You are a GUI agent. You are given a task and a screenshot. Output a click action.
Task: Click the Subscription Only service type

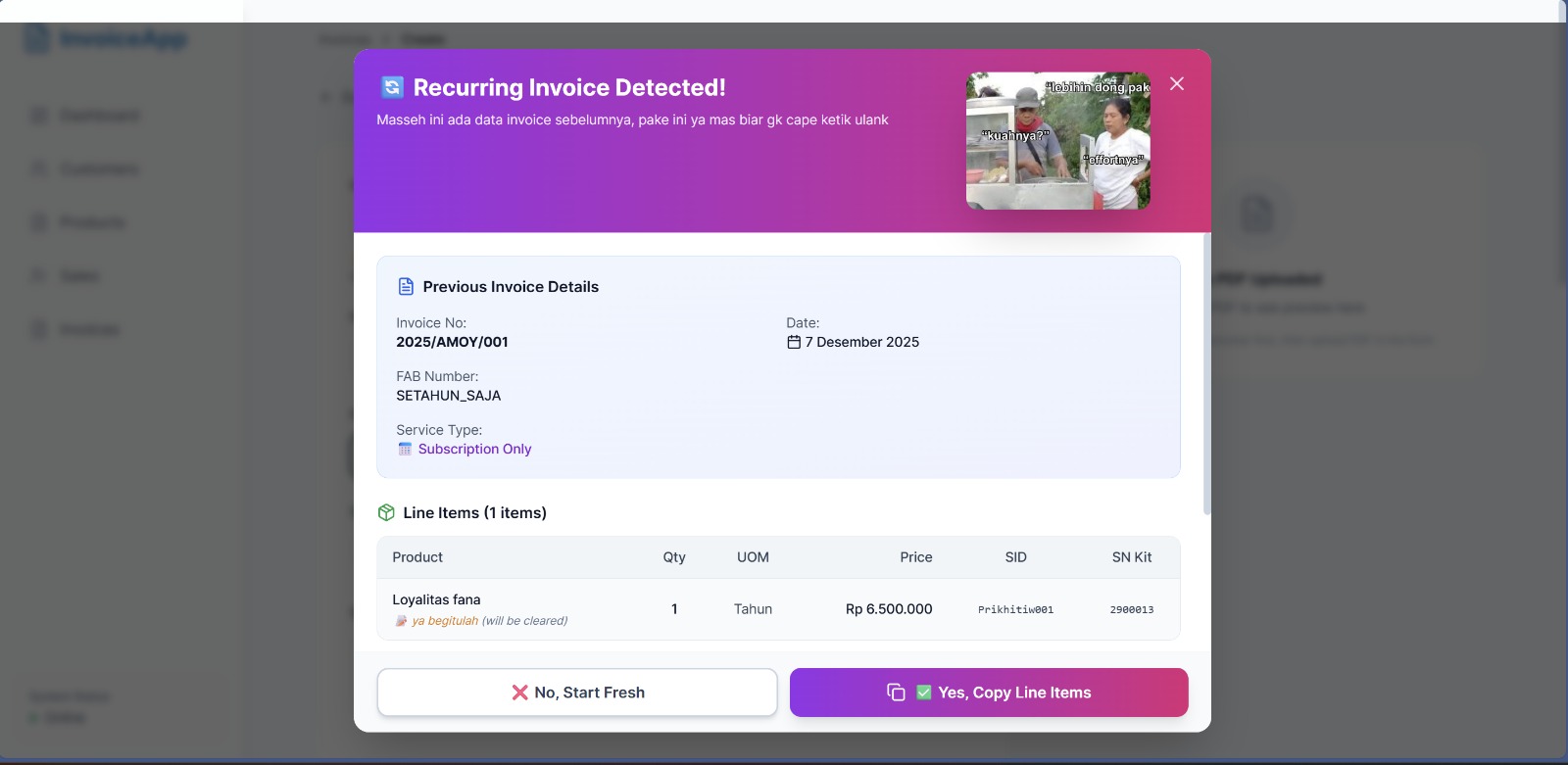coord(474,449)
